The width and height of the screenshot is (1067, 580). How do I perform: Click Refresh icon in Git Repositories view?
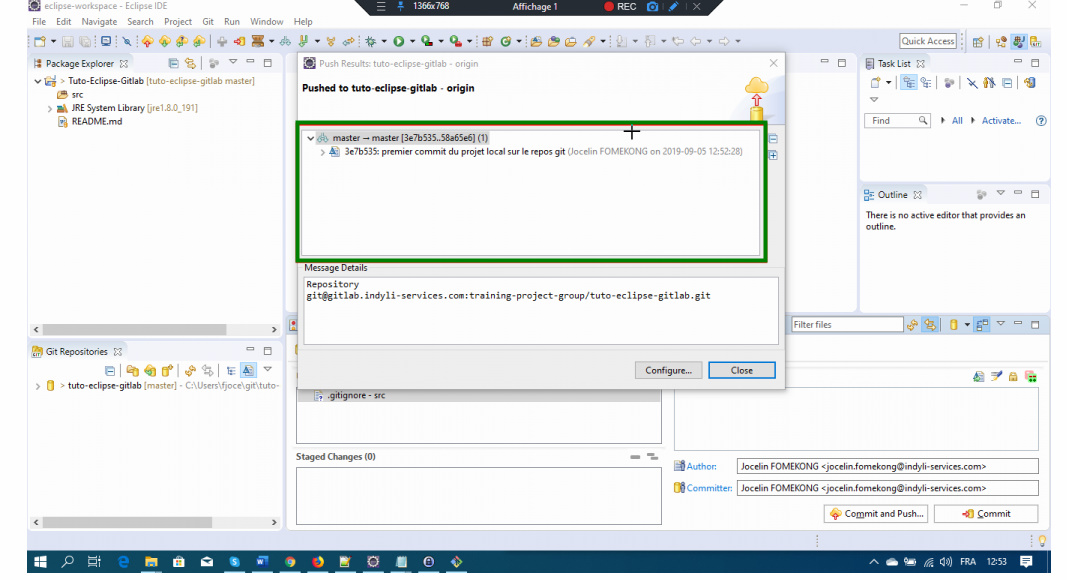coord(190,371)
